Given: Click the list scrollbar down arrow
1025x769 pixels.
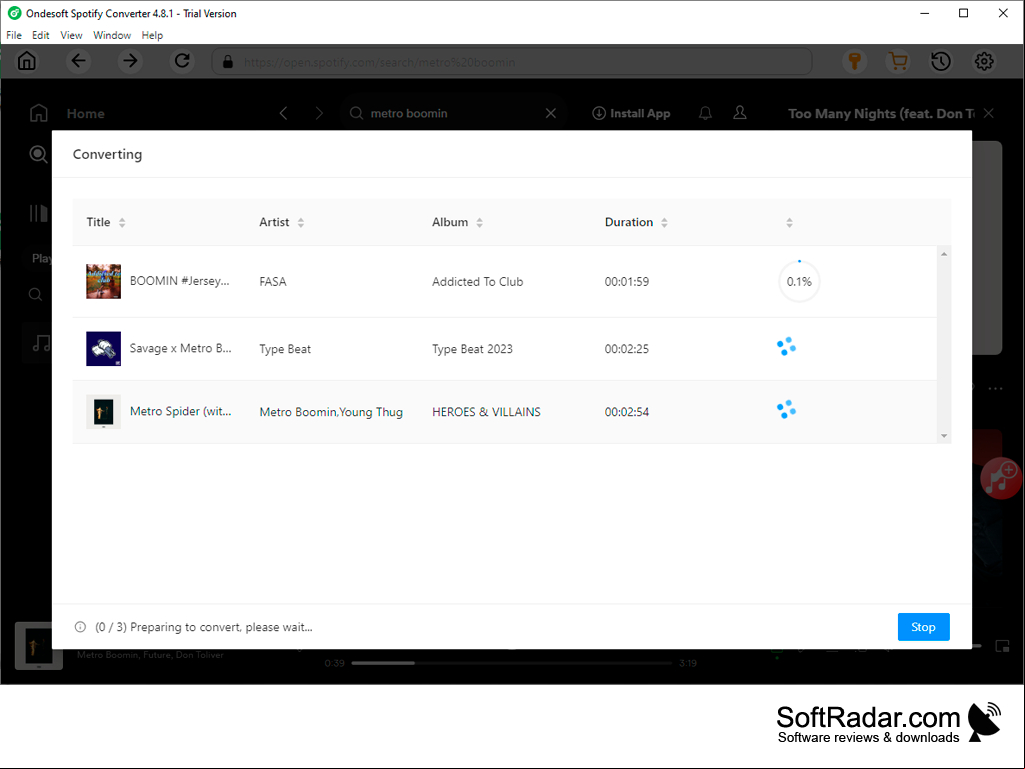Looking at the screenshot, I should pyautogui.click(x=944, y=436).
